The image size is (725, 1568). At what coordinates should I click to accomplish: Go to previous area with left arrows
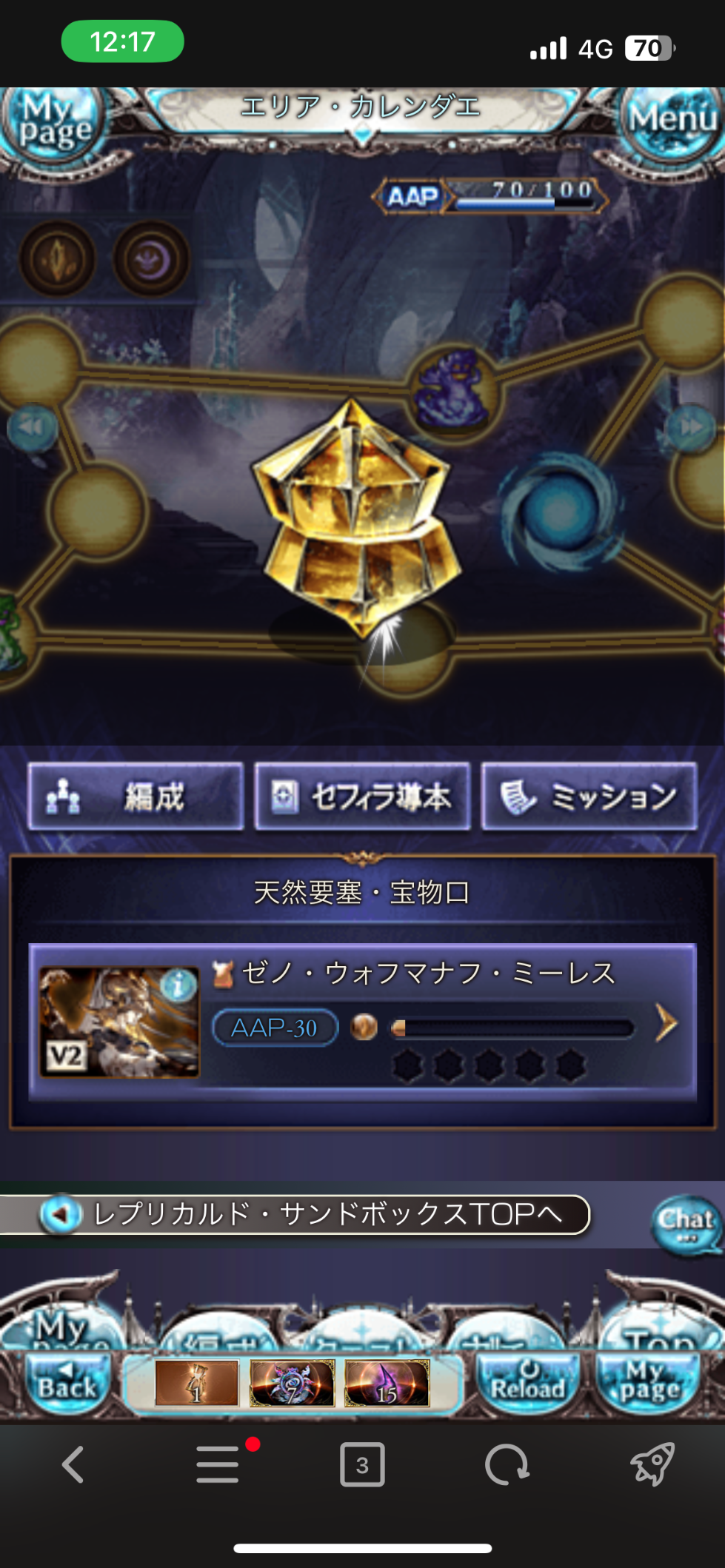[x=32, y=427]
